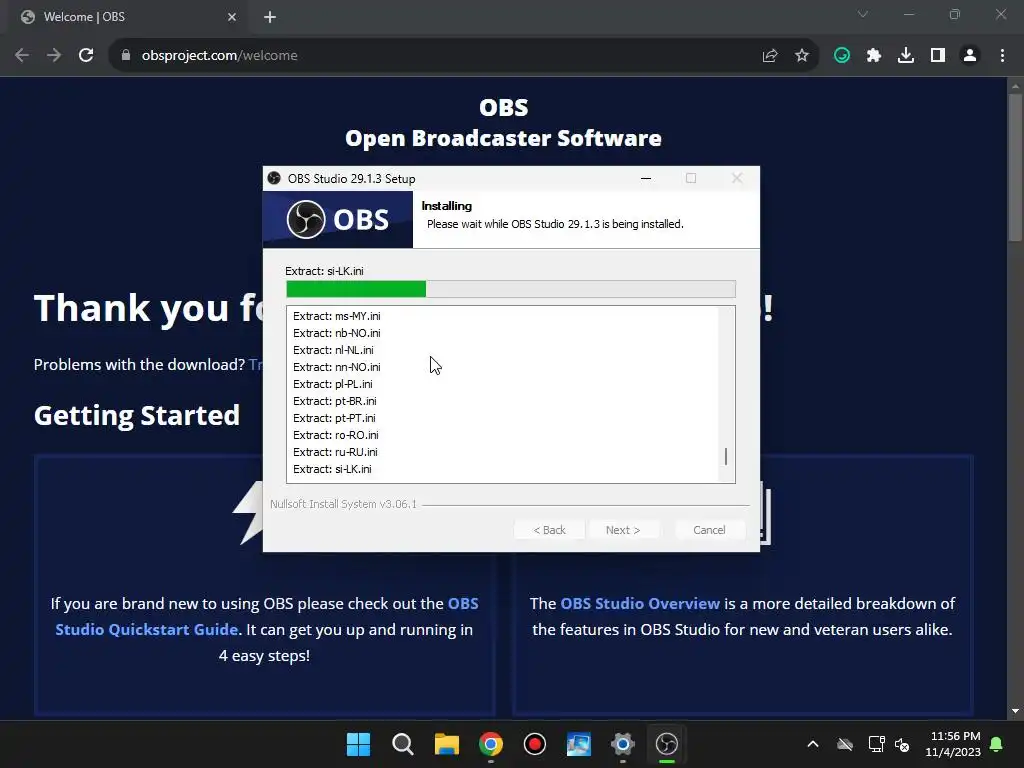Open Chrome downloads tray icon
1024x768 pixels.
[x=906, y=56]
